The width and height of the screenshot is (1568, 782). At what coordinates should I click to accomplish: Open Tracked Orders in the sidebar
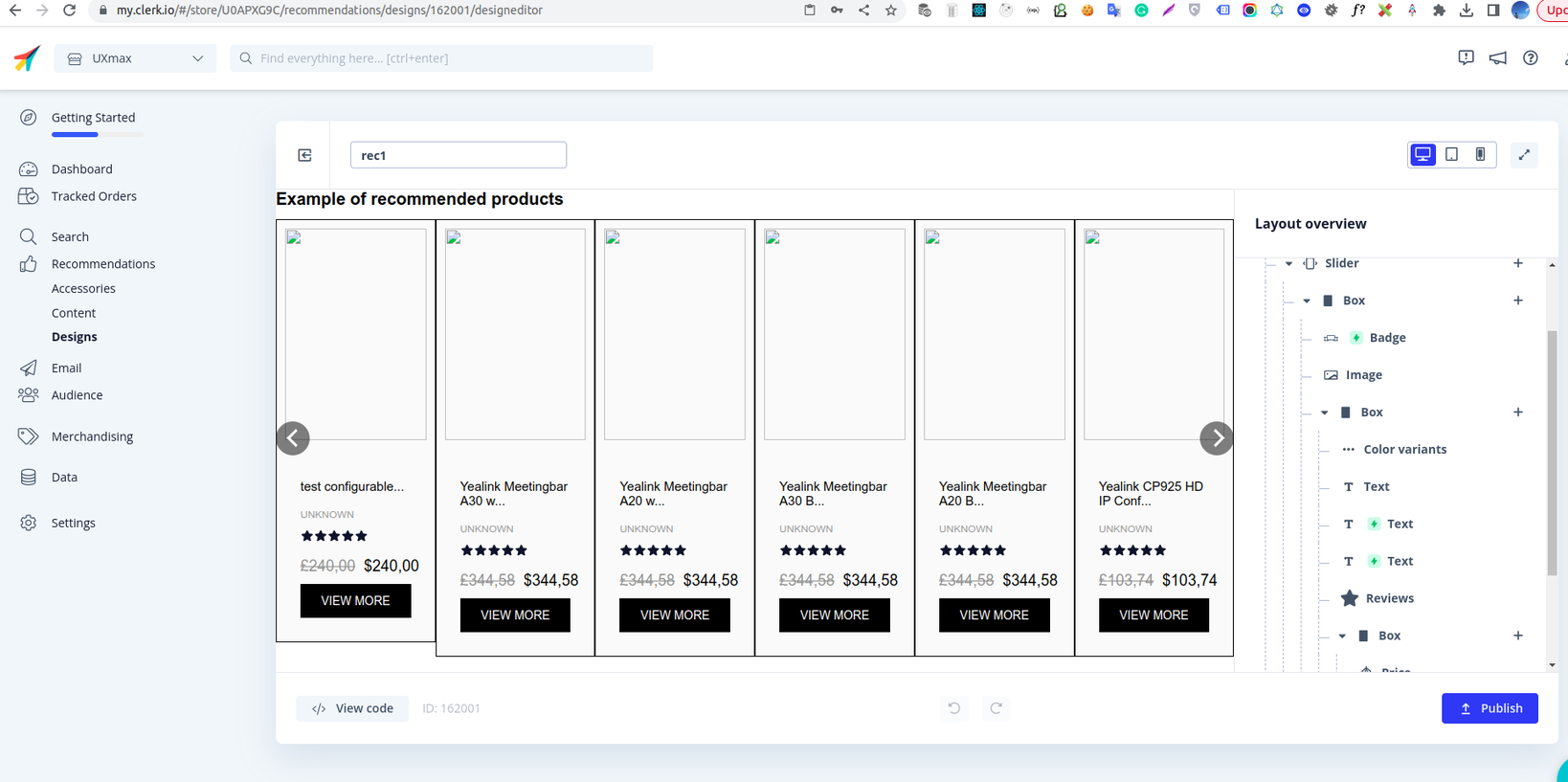[x=94, y=196]
